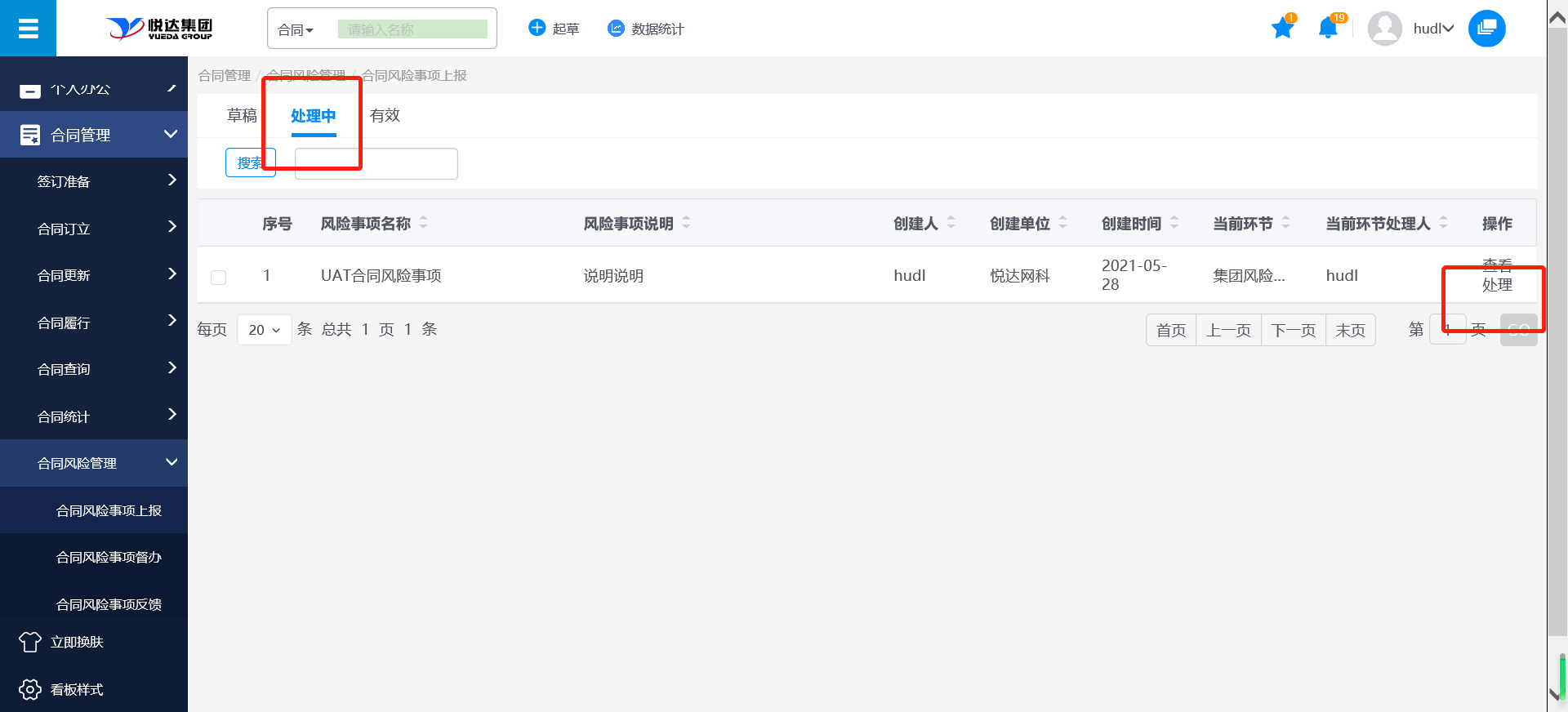Click the 首页 pagination button
This screenshot has height=712, width=1568.
point(1171,330)
